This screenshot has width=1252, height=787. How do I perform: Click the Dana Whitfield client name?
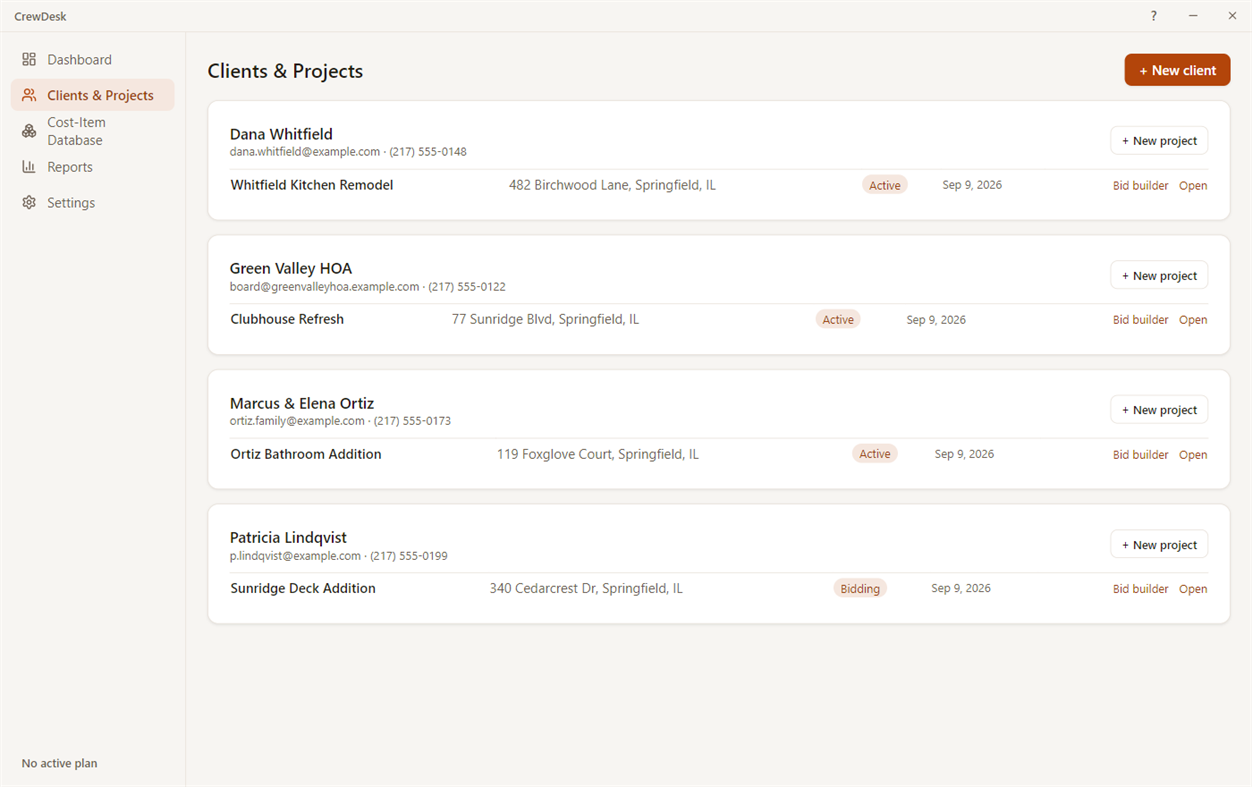[281, 134]
